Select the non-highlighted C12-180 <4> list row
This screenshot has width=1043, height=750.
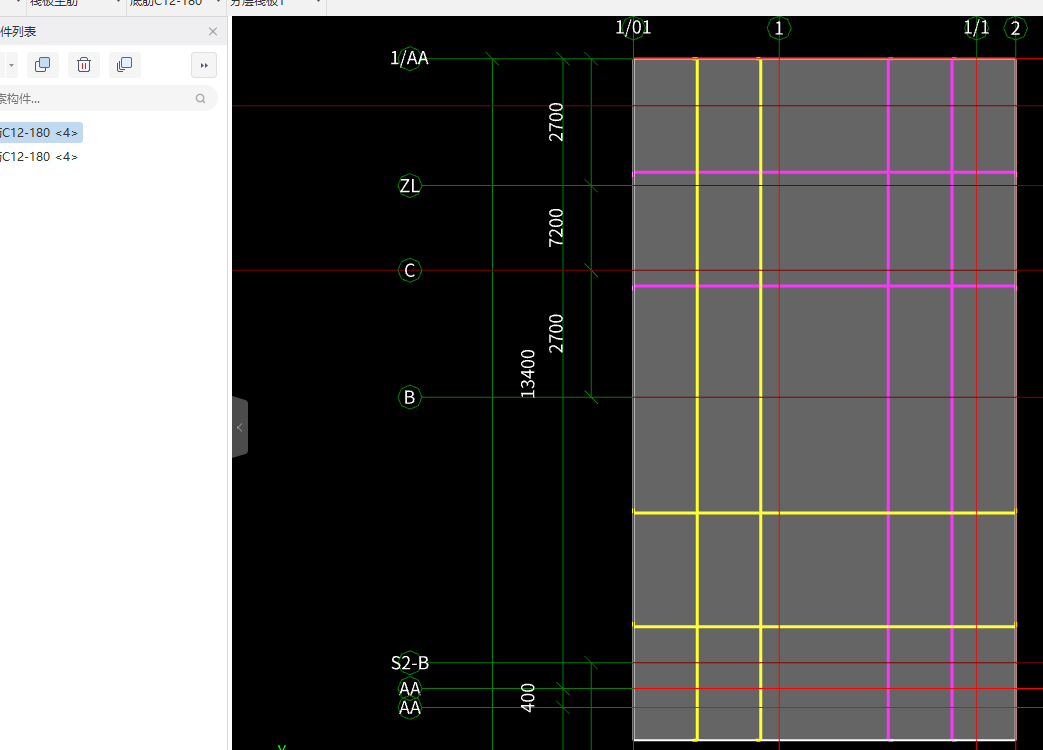coord(41,157)
